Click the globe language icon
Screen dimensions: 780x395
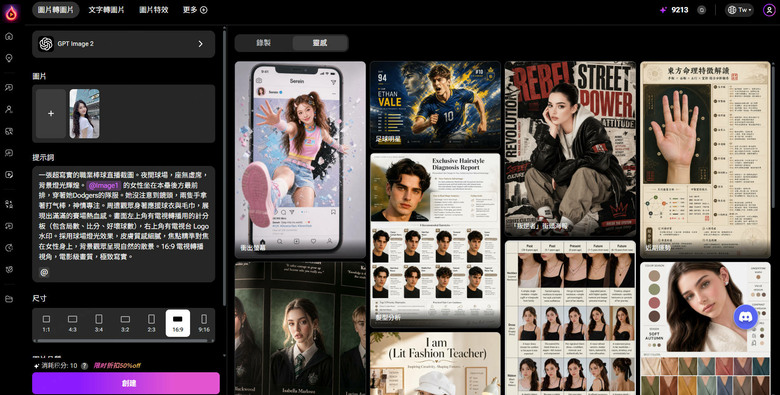732,10
